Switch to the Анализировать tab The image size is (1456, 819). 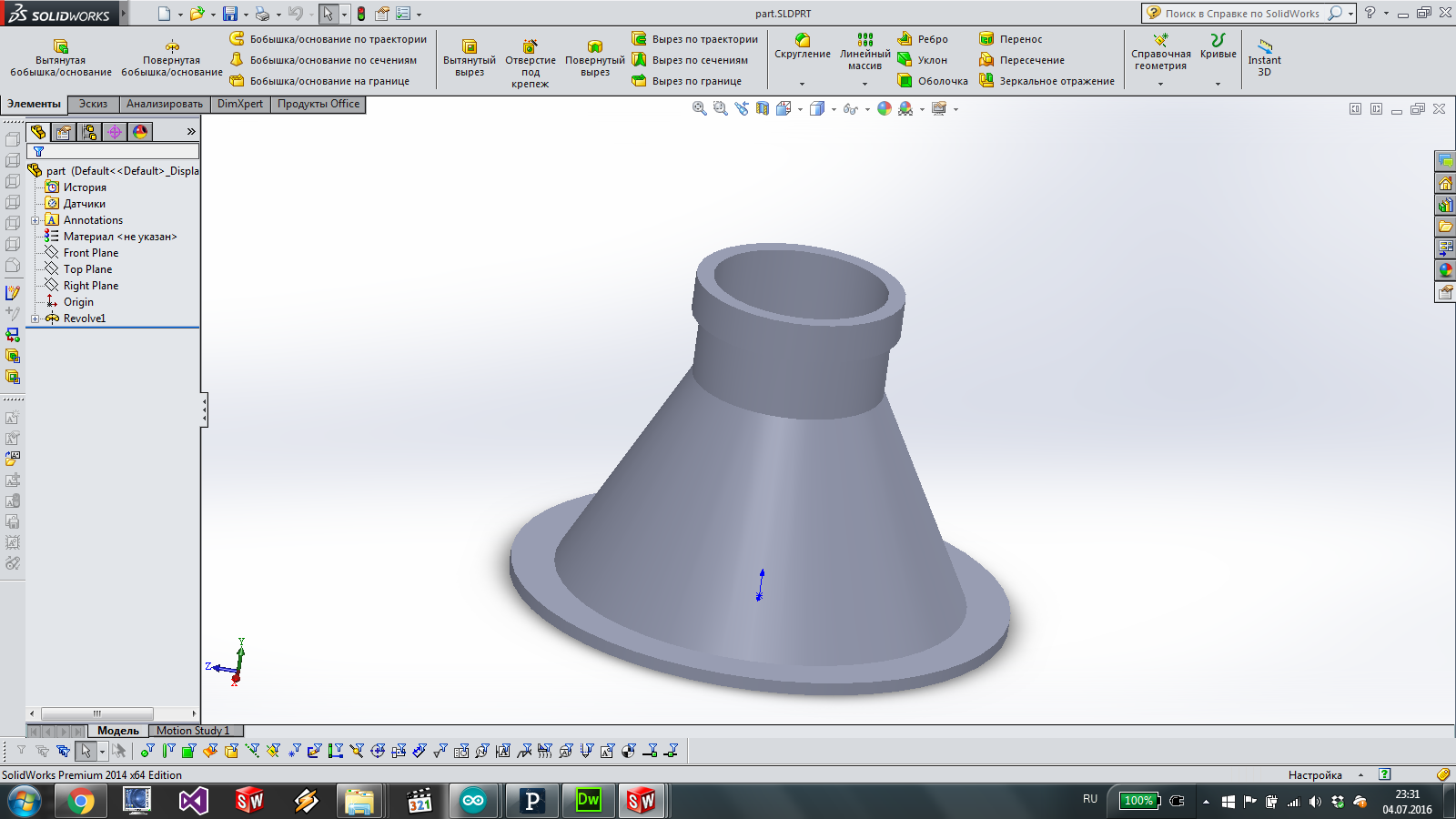tap(165, 104)
